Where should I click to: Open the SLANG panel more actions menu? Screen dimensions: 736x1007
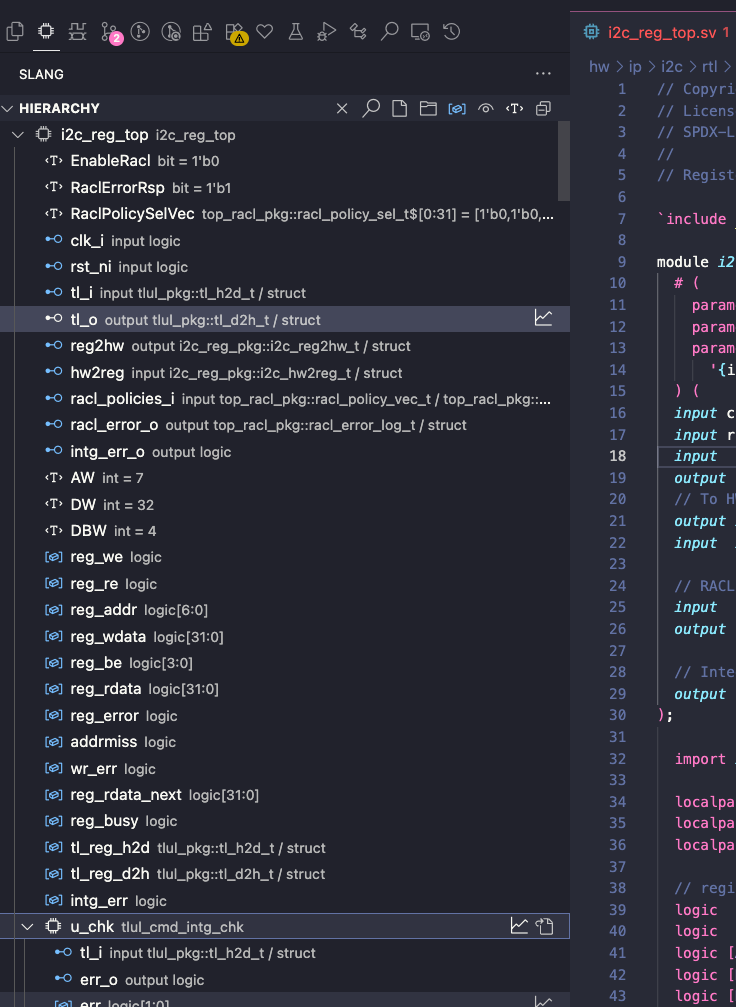543,74
